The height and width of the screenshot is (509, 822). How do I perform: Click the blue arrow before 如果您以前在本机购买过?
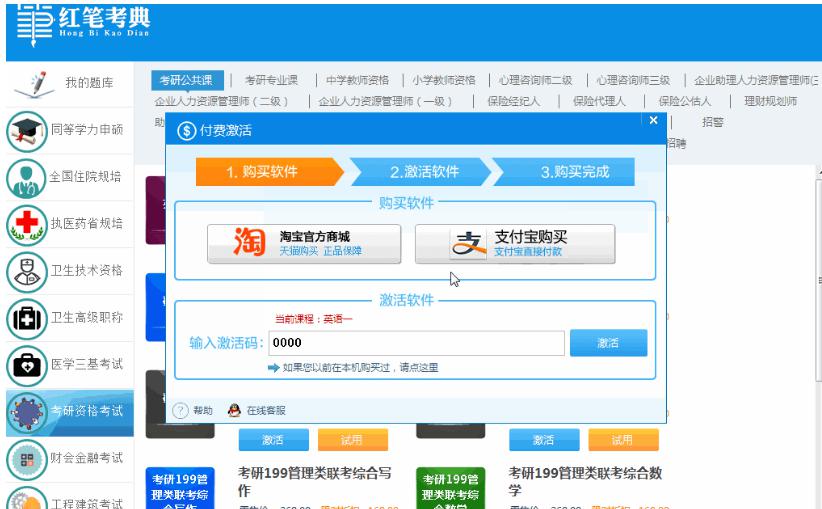point(273,368)
